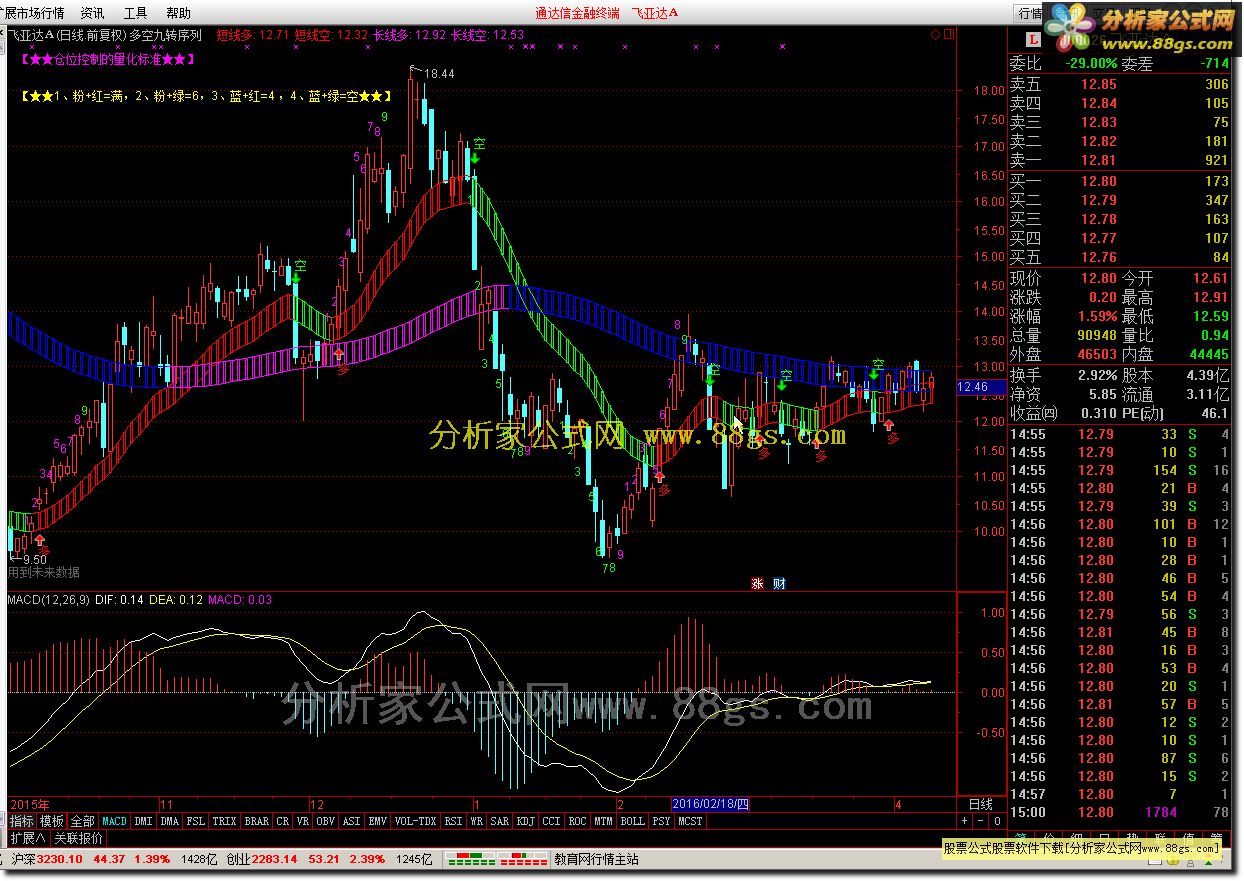Select the RSI indicator tab
The width and height of the screenshot is (1244, 881).
point(453,821)
